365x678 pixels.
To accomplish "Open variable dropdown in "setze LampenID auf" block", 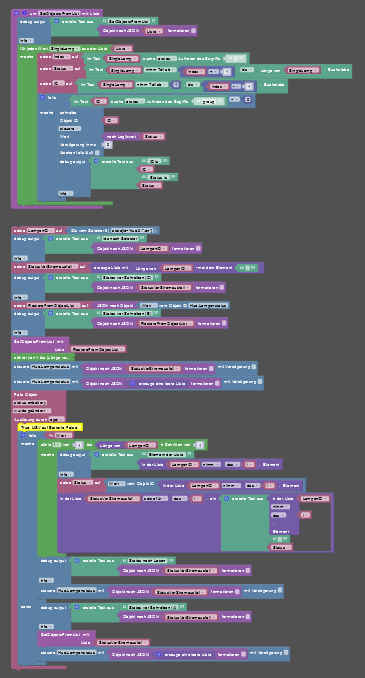I will (40, 230).
